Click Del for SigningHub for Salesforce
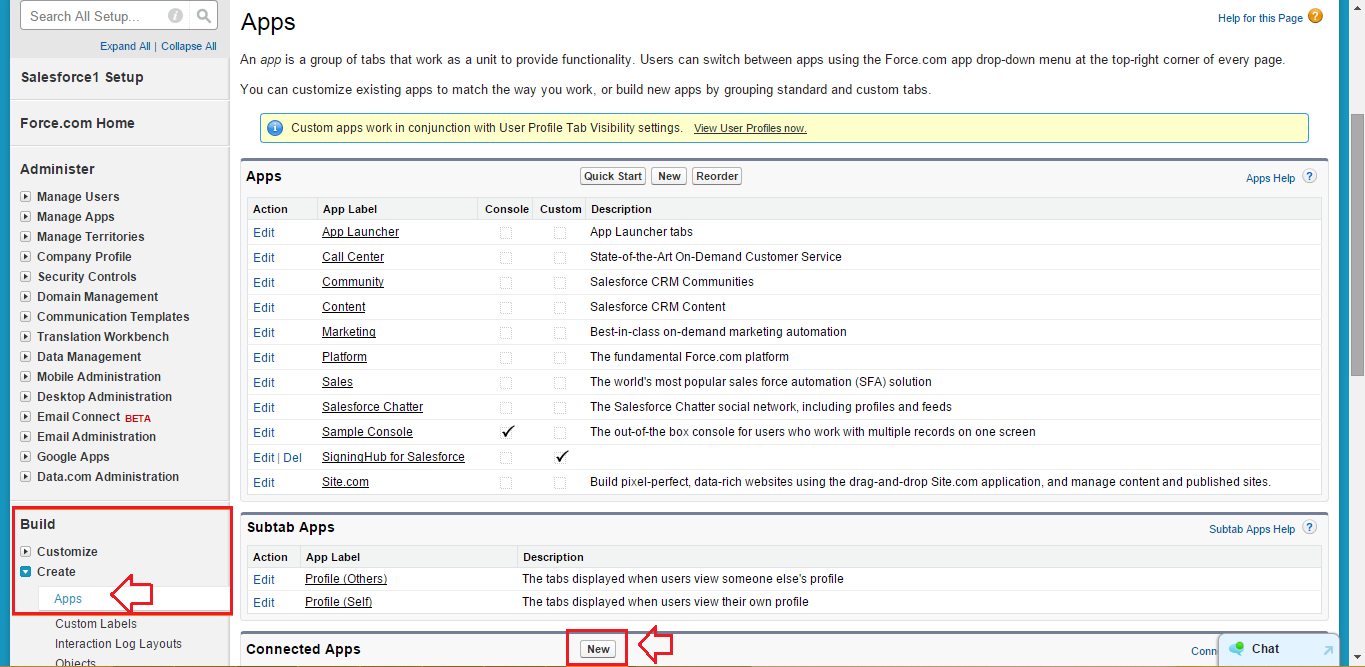 click(x=292, y=457)
